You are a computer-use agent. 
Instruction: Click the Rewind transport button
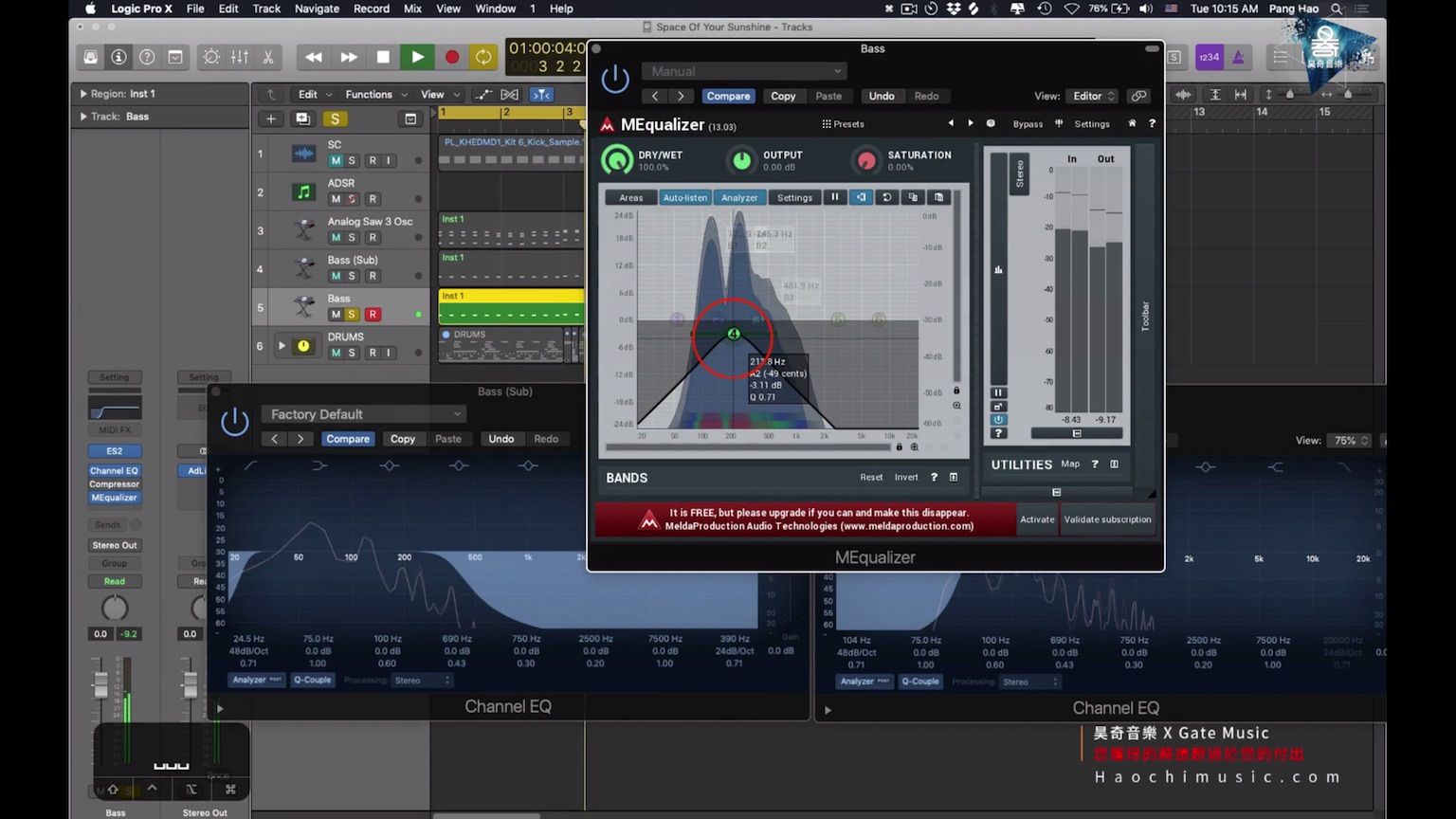click(x=313, y=57)
